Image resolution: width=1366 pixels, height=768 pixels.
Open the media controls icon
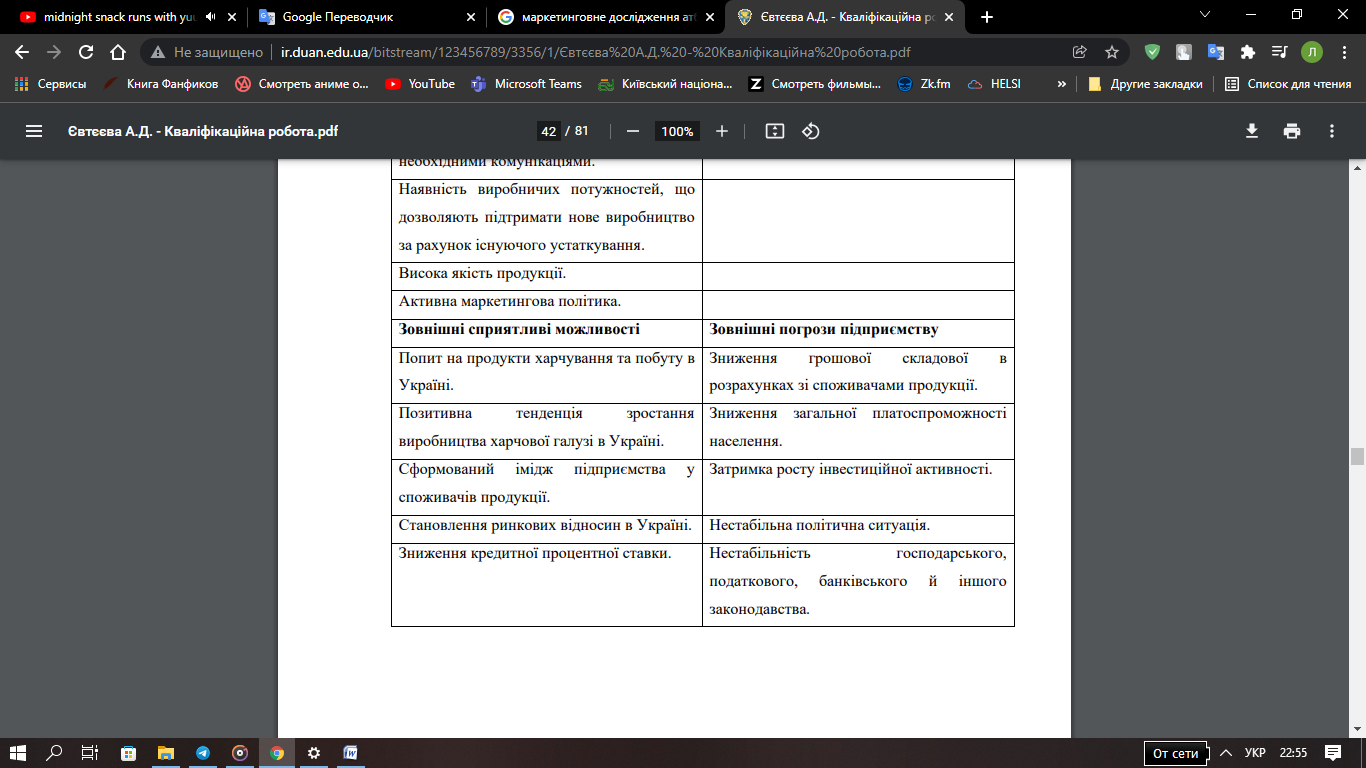(x=1279, y=52)
